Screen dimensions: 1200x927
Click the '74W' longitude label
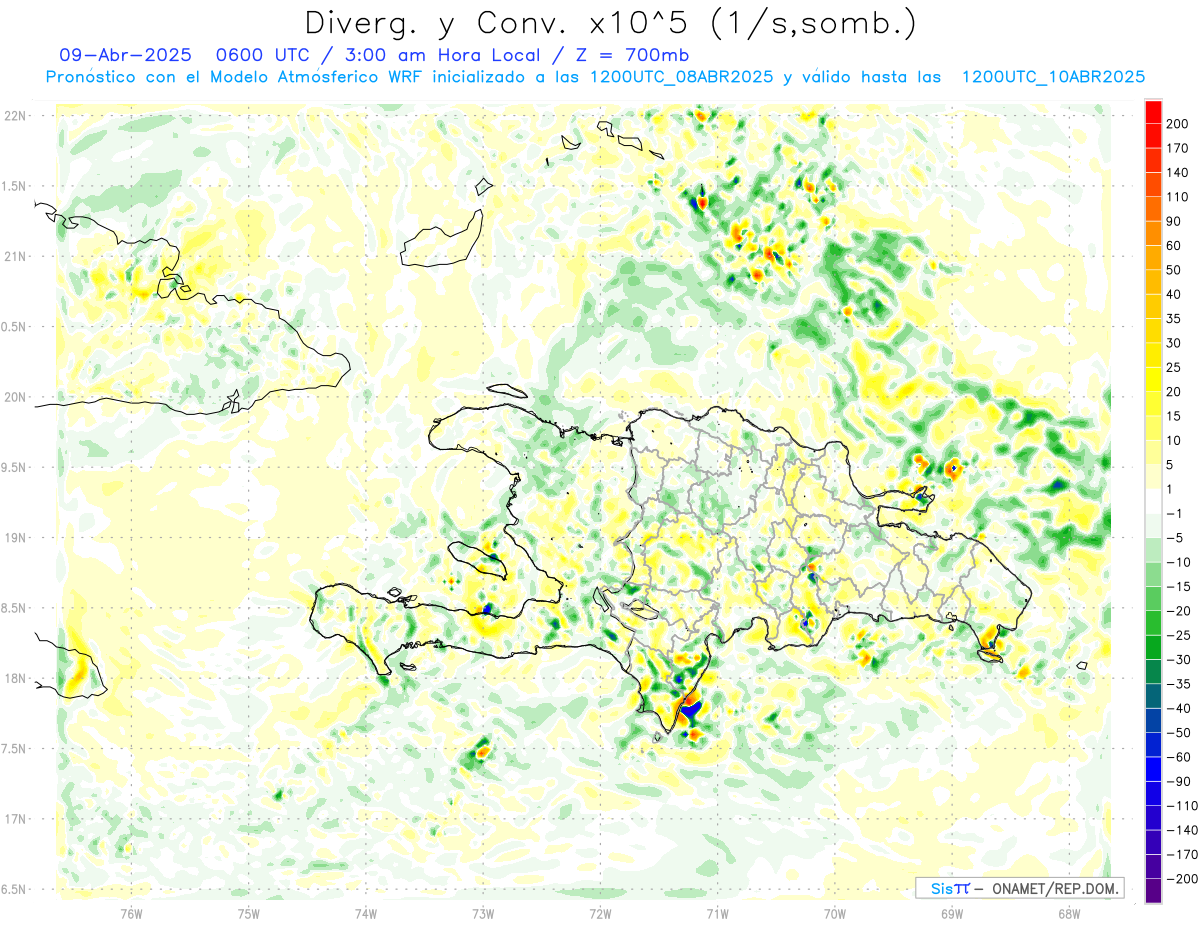366,913
